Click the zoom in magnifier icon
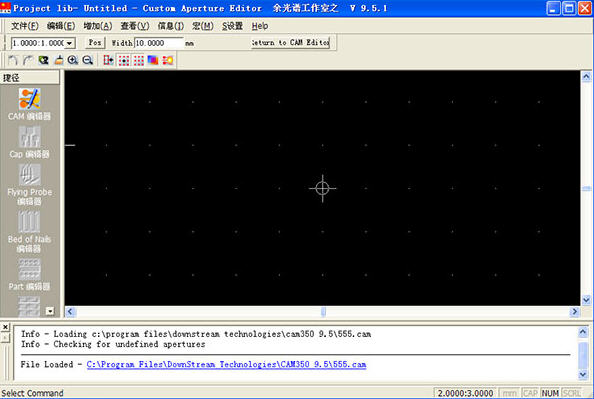This screenshot has height=399, width=594. (73, 60)
